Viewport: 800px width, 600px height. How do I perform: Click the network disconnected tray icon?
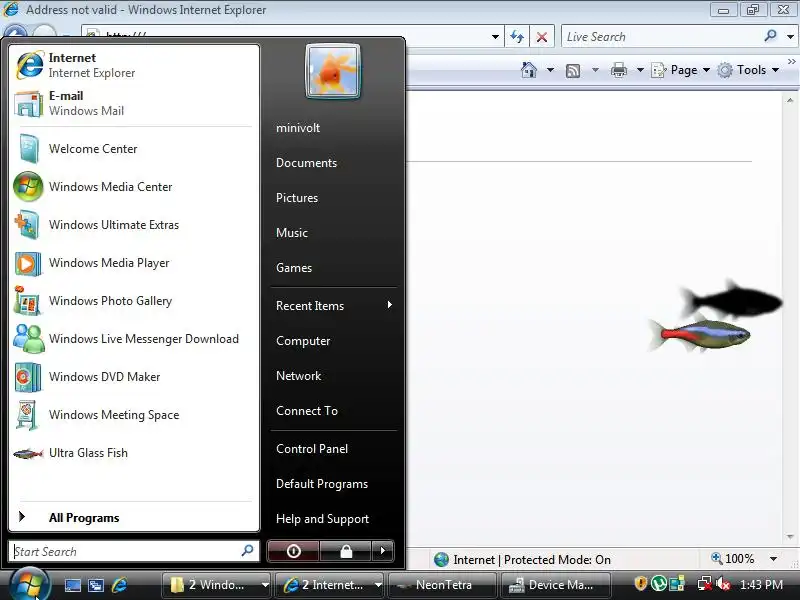point(705,584)
